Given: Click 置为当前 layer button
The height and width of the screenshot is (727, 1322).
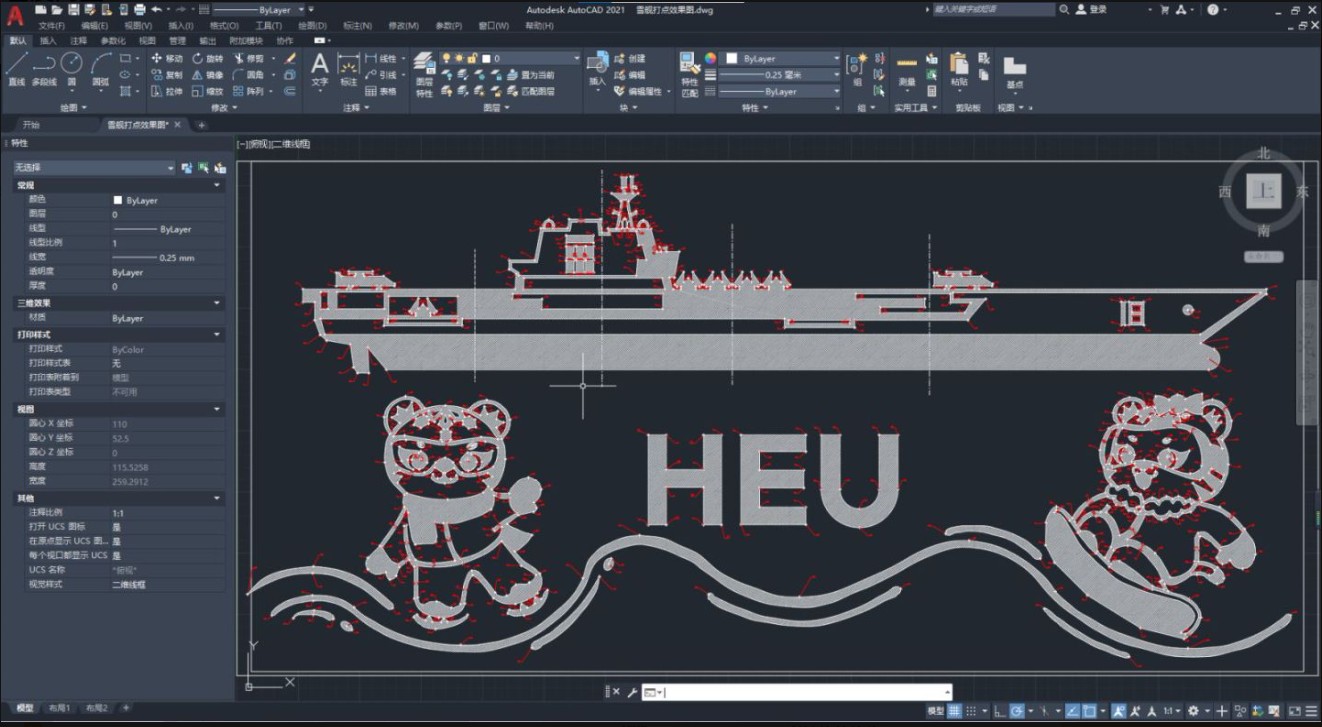Looking at the screenshot, I should tap(530, 75).
